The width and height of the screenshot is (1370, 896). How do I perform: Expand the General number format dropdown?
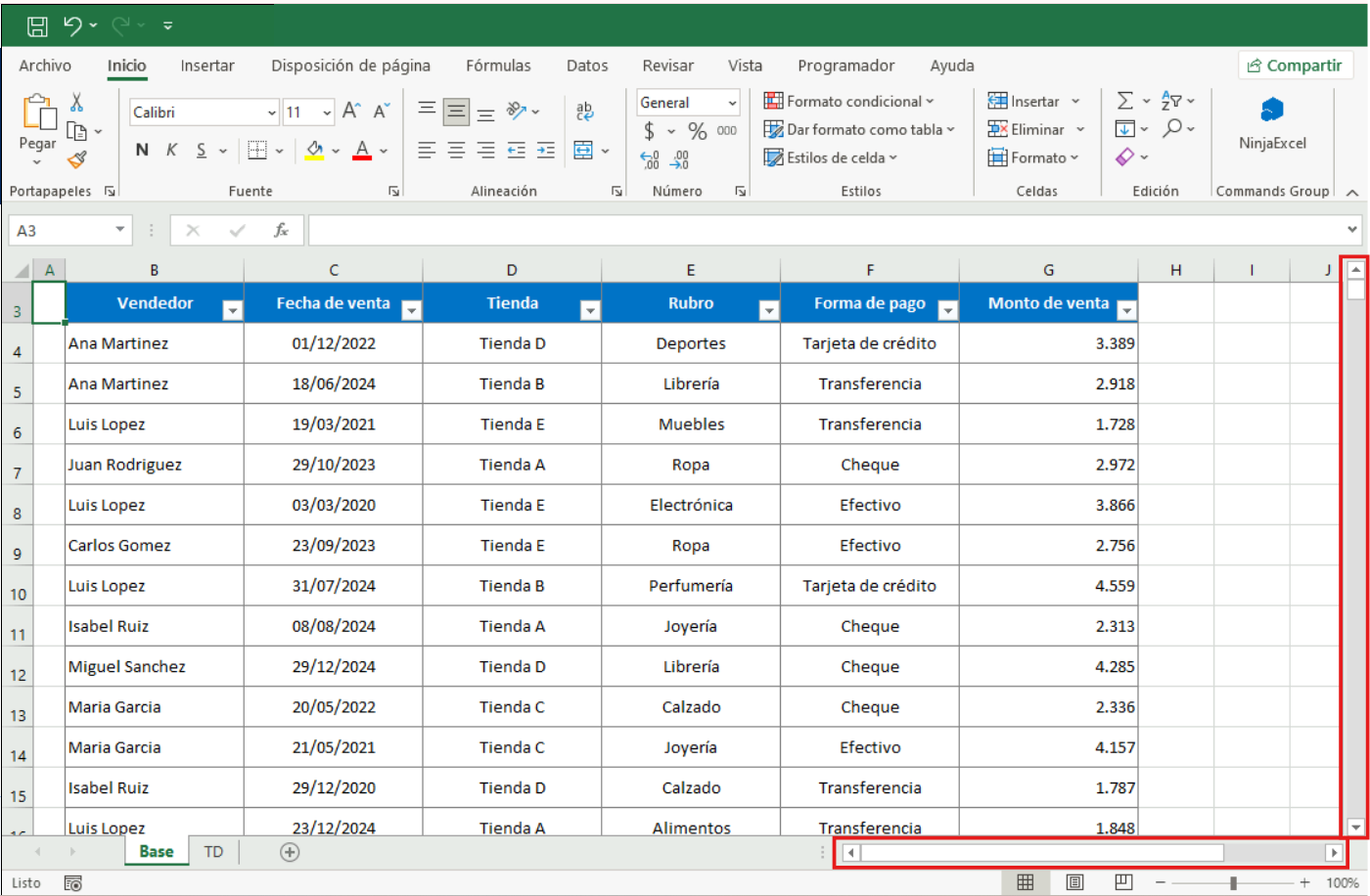732,103
